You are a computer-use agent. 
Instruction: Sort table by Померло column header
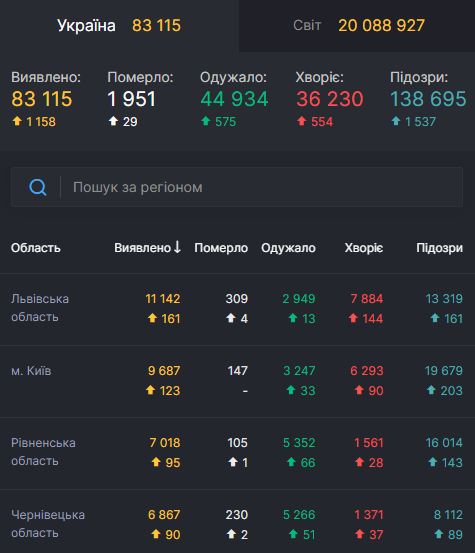tap(221, 248)
